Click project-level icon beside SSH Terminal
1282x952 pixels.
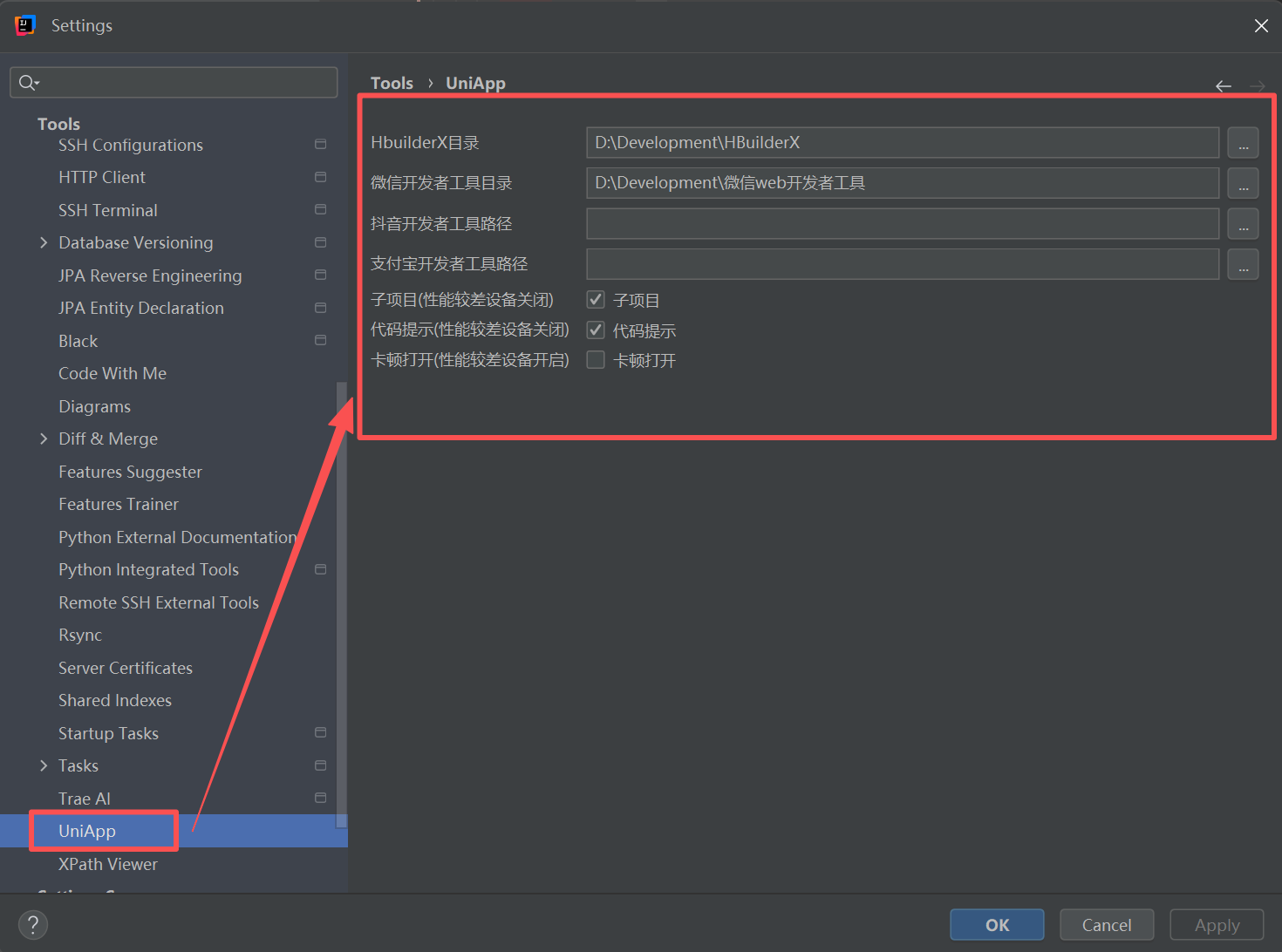pyautogui.click(x=321, y=209)
